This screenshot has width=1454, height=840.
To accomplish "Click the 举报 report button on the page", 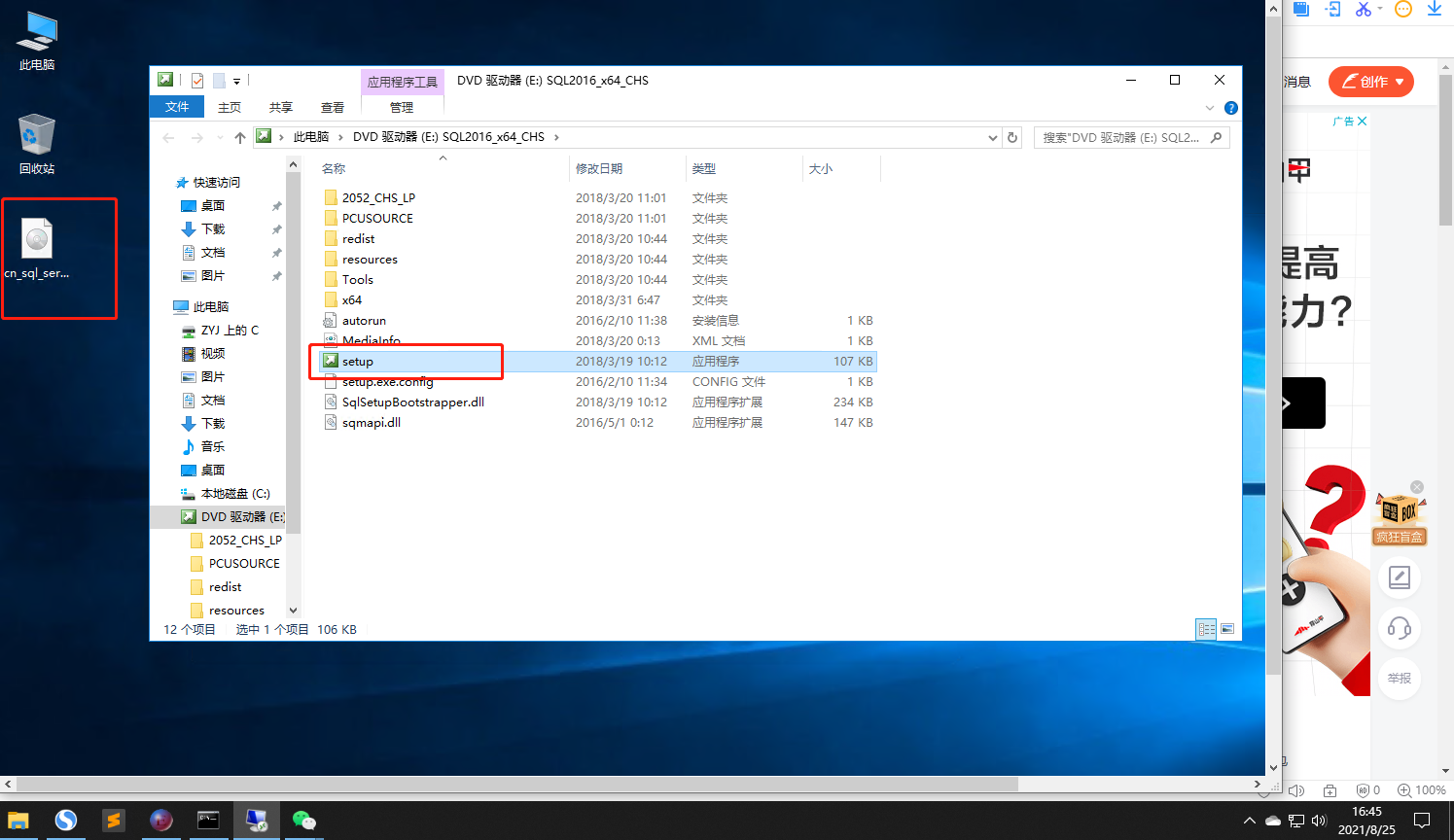I will pos(1400,679).
